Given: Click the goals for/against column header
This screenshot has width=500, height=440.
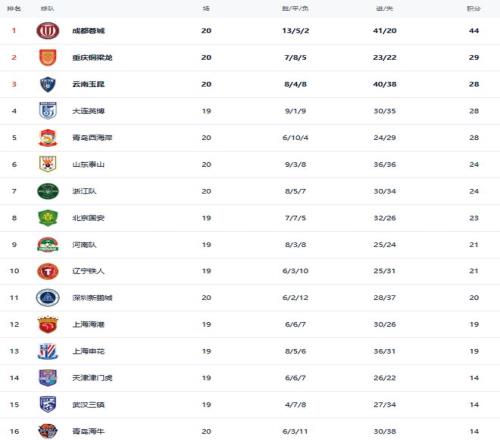Looking at the screenshot, I should (385, 8).
